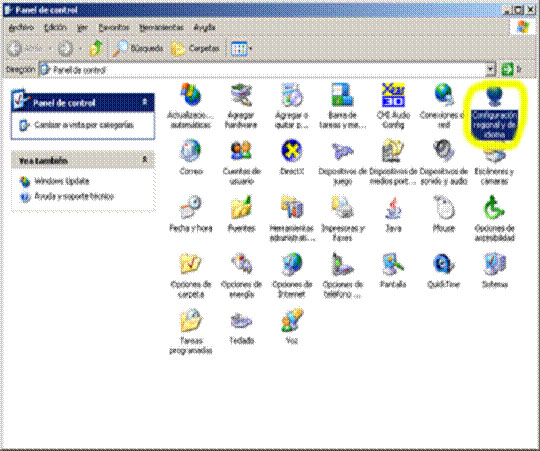This screenshot has width=540, height=451.
Task: Click the green Ir go button
Action: (x=507, y=70)
